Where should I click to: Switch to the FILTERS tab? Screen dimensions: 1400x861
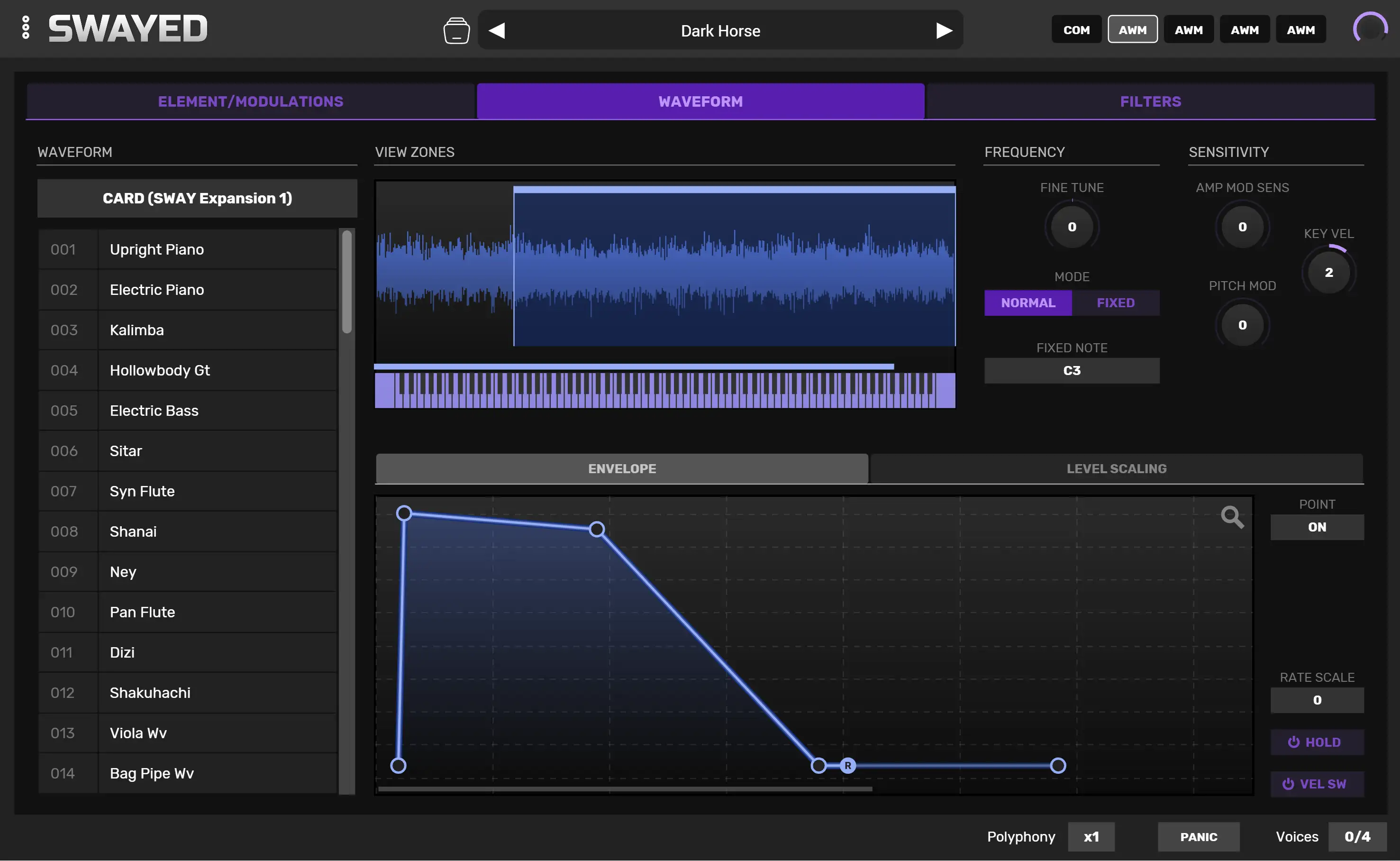[x=1150, y=101]
